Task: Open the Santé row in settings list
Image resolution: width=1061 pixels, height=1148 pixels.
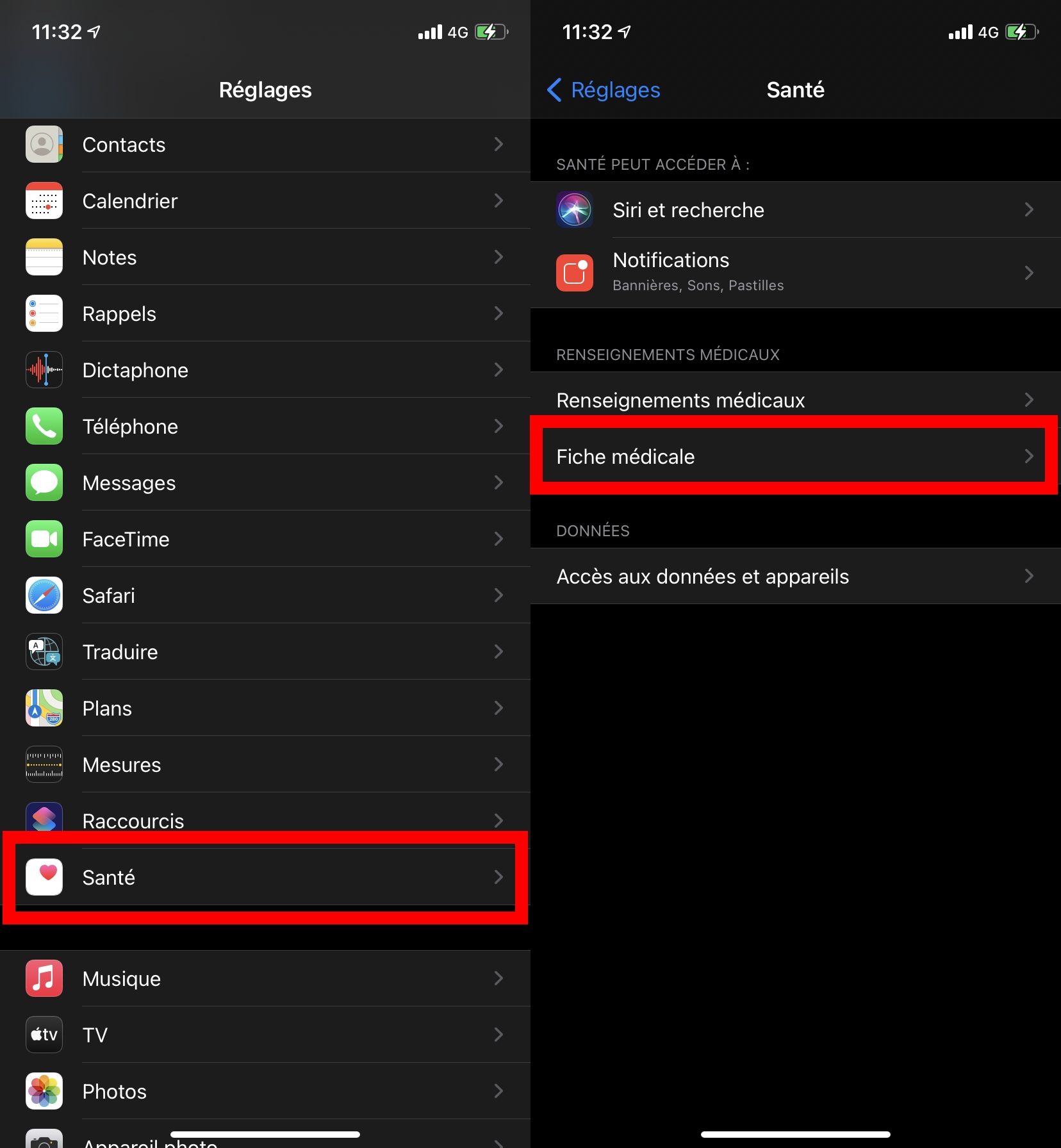Action: click(265, 878)
